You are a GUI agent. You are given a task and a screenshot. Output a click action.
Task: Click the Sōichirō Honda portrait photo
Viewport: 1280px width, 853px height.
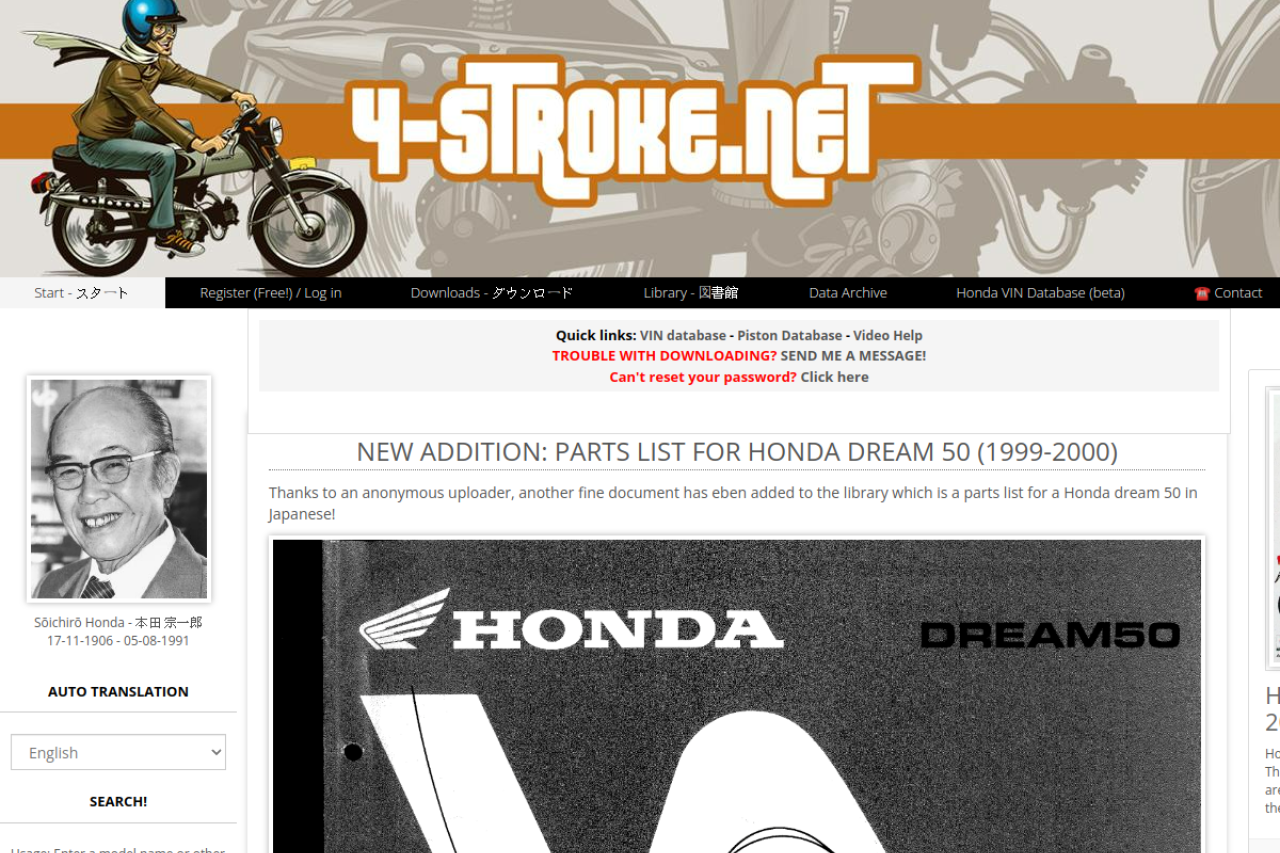click(x=119, y=489)
